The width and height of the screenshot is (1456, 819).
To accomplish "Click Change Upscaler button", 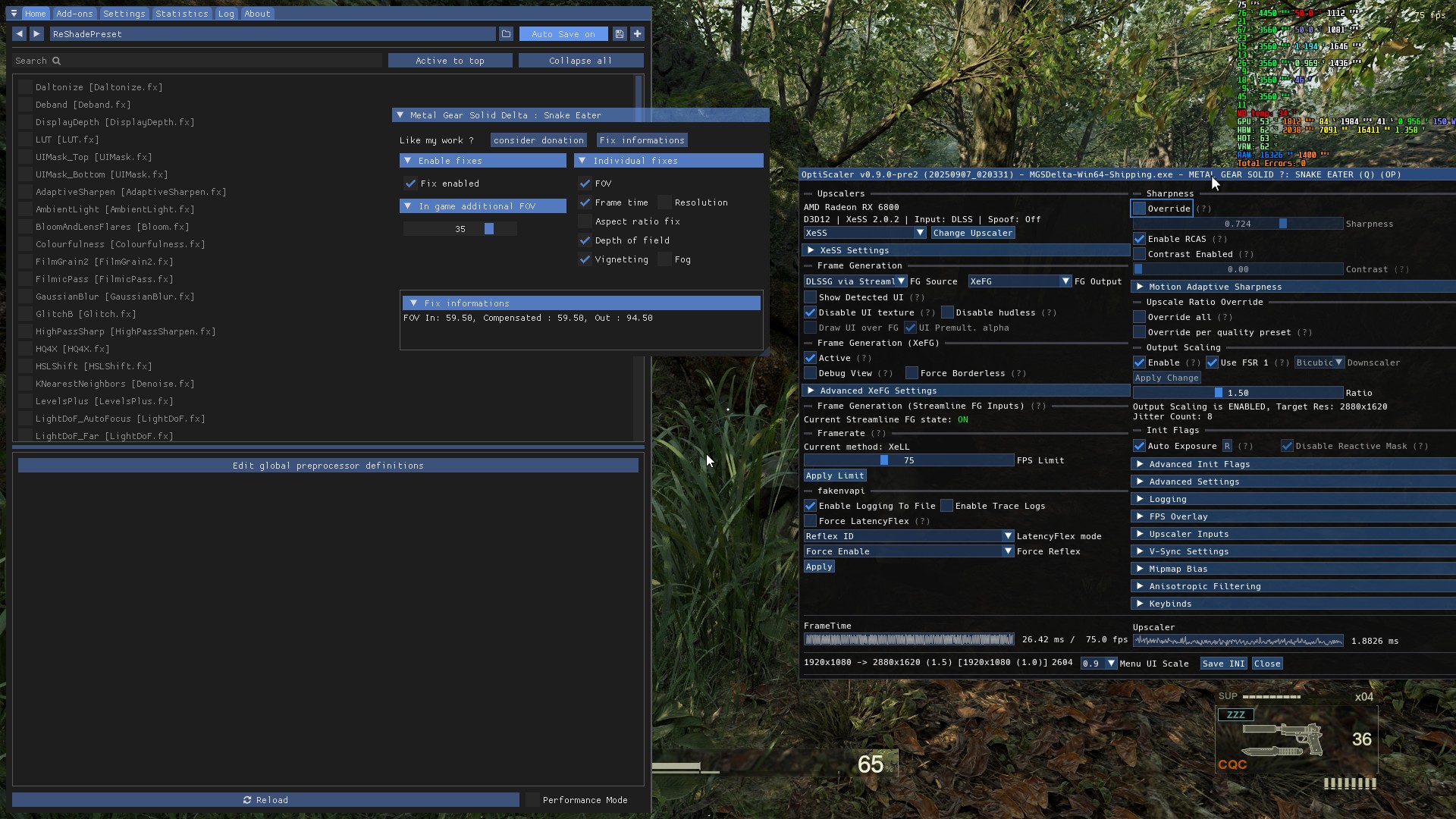I will tap(973, 233).
